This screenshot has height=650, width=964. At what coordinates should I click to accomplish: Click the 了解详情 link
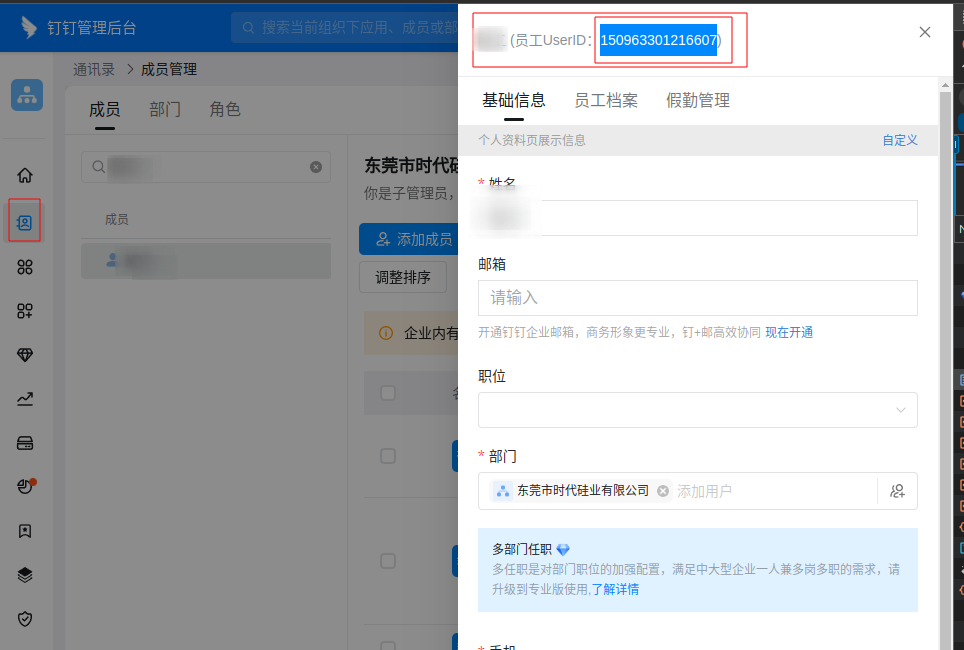point(615,589)
